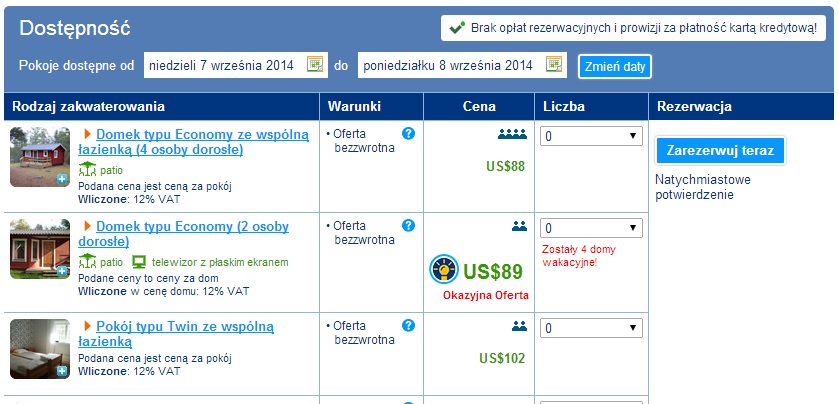Screen dimensions: 839x404
Task: Click the check-in date field niedzieli 7 września 2014
Action: click(x=235, y=65)
